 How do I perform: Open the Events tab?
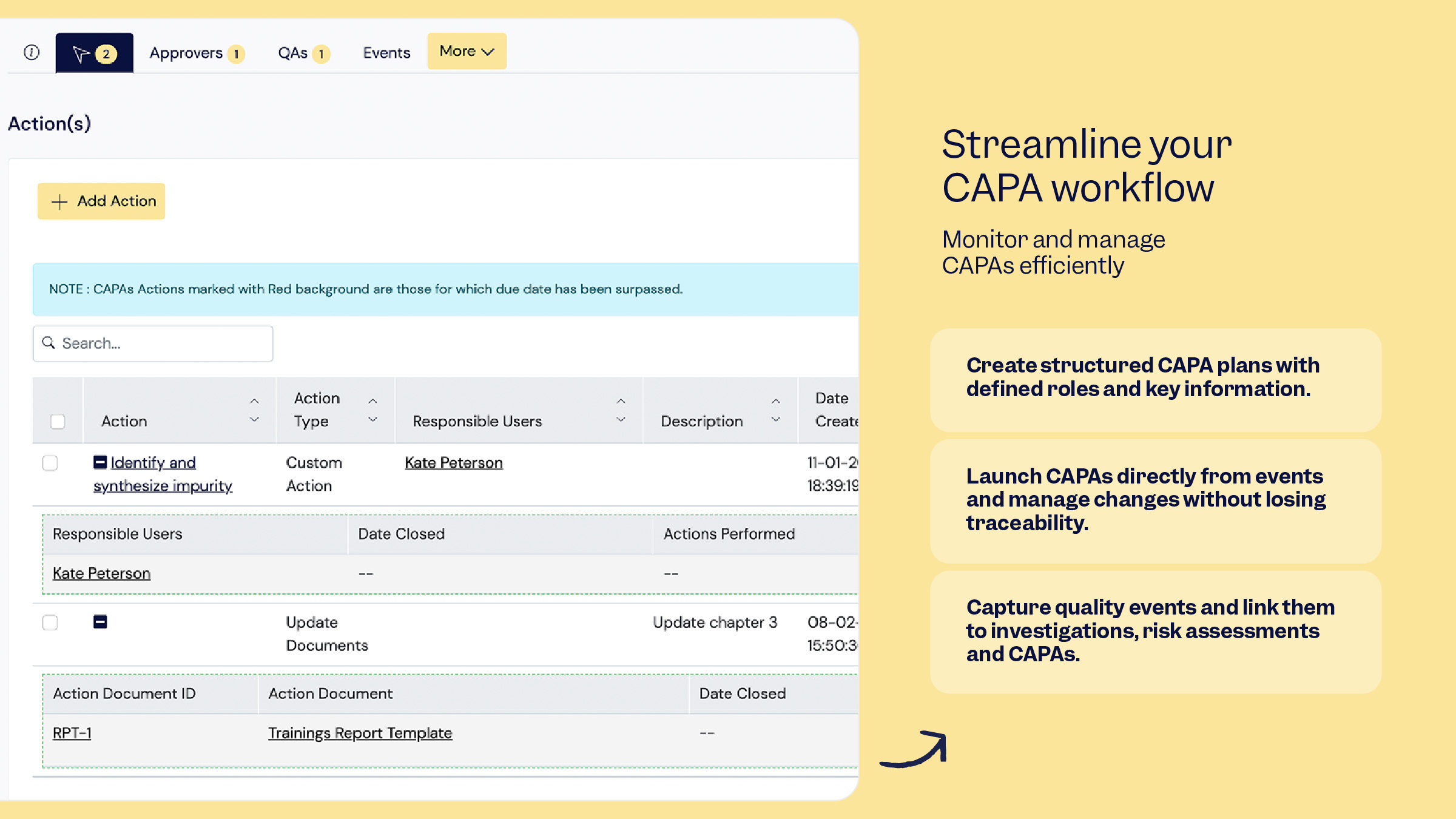386,53
